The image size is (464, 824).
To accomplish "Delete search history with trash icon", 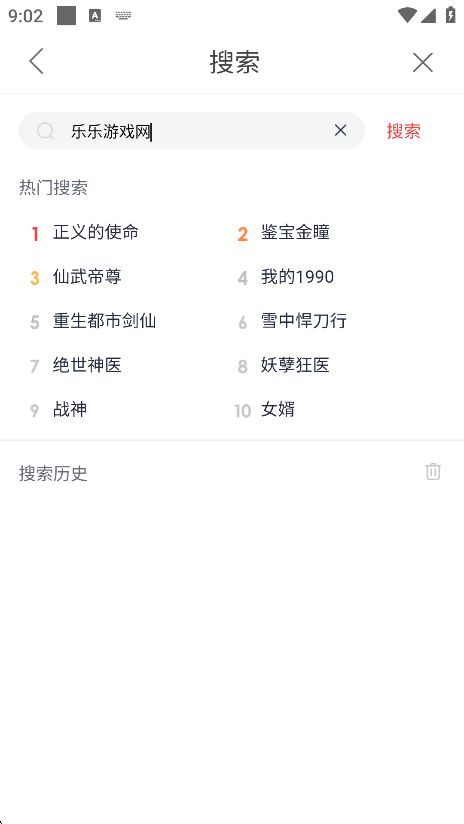I will (x=433, y=471).
